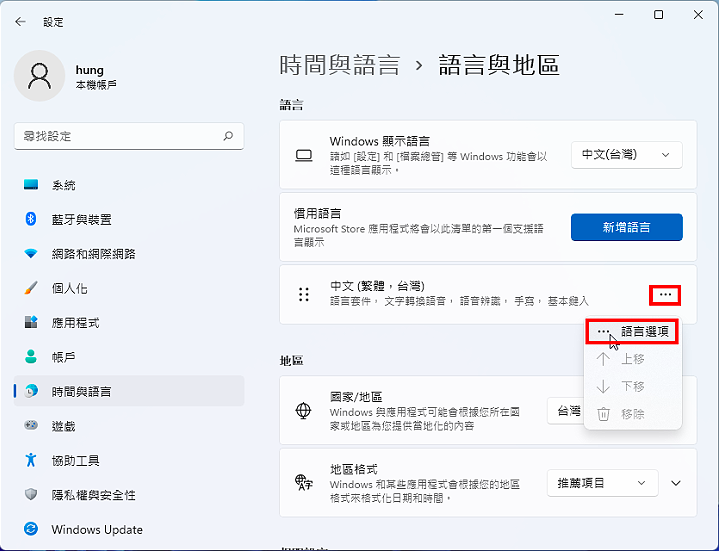The width and height of the screenshot is (723, 554).
Task: Click the 新增語言 button
Action: [x=627, y=227]
